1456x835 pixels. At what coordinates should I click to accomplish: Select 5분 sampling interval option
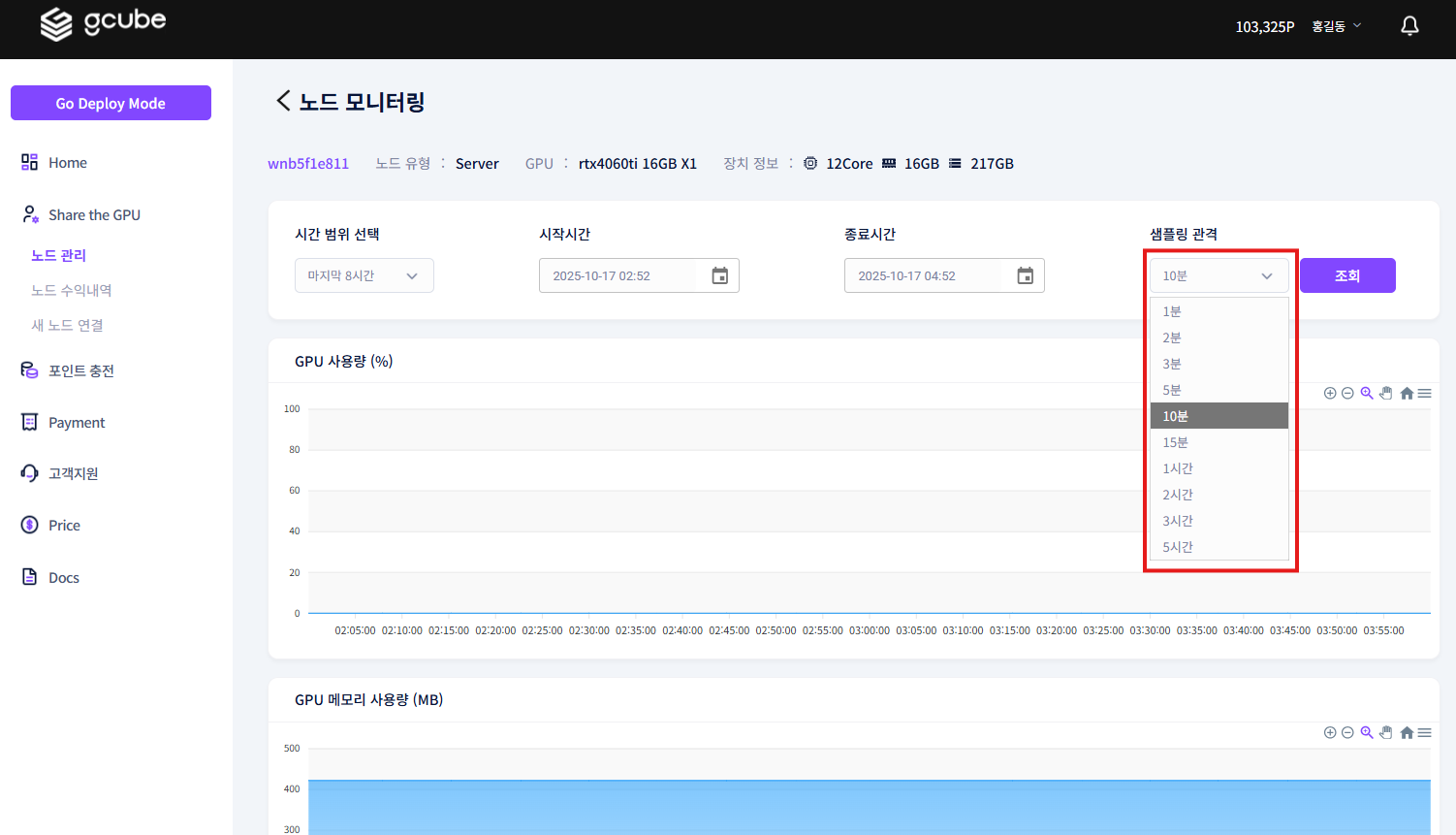1218,389
